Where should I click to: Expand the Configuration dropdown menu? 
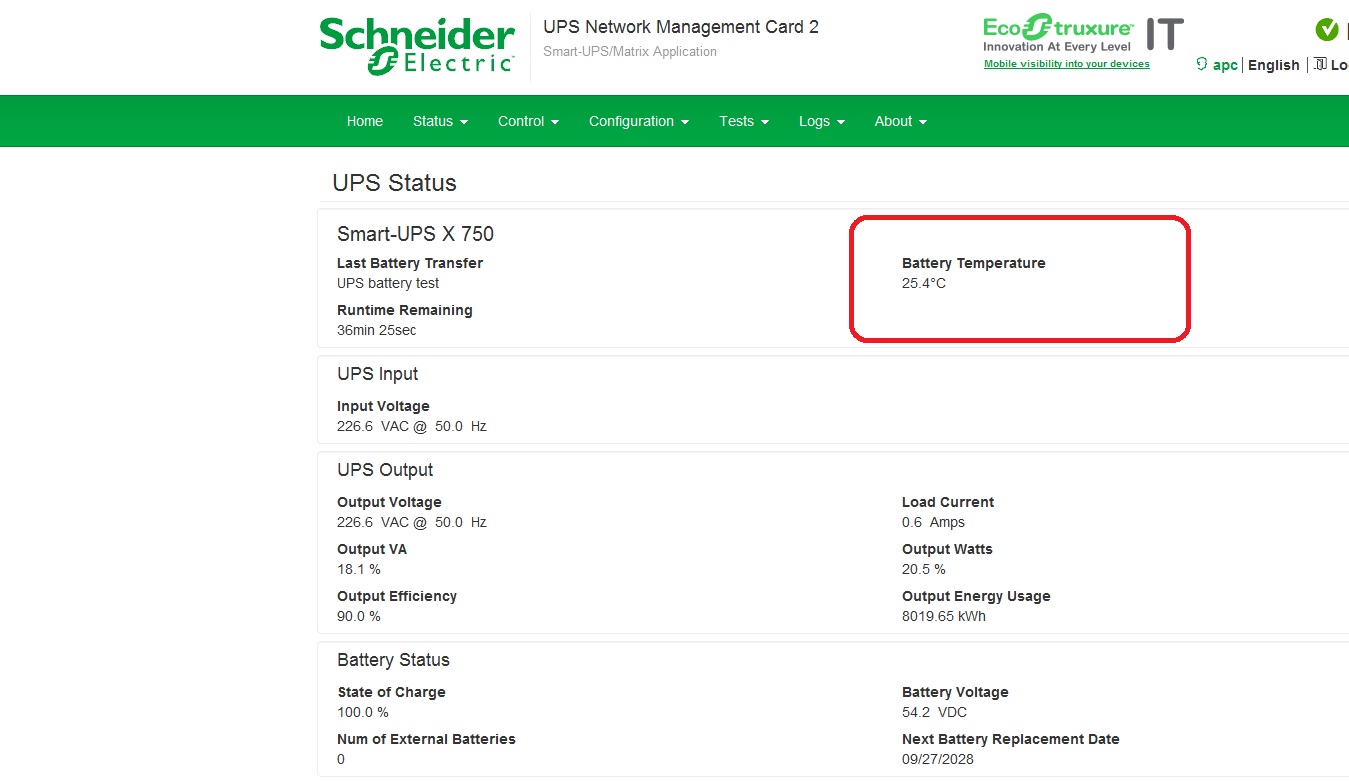point(639,121)
